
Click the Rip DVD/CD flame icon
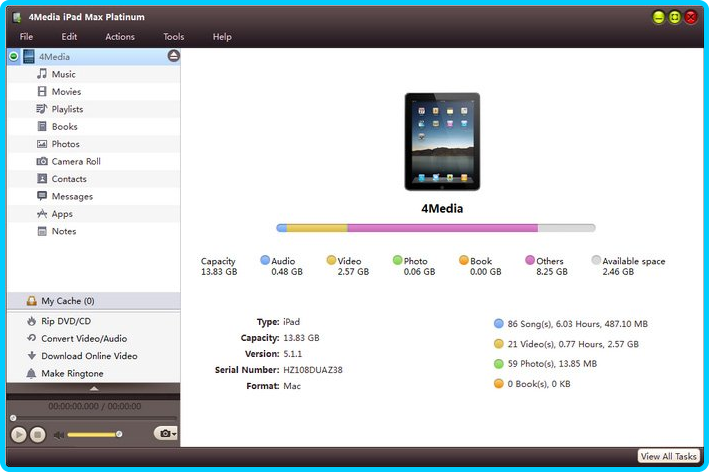[31, 321]
